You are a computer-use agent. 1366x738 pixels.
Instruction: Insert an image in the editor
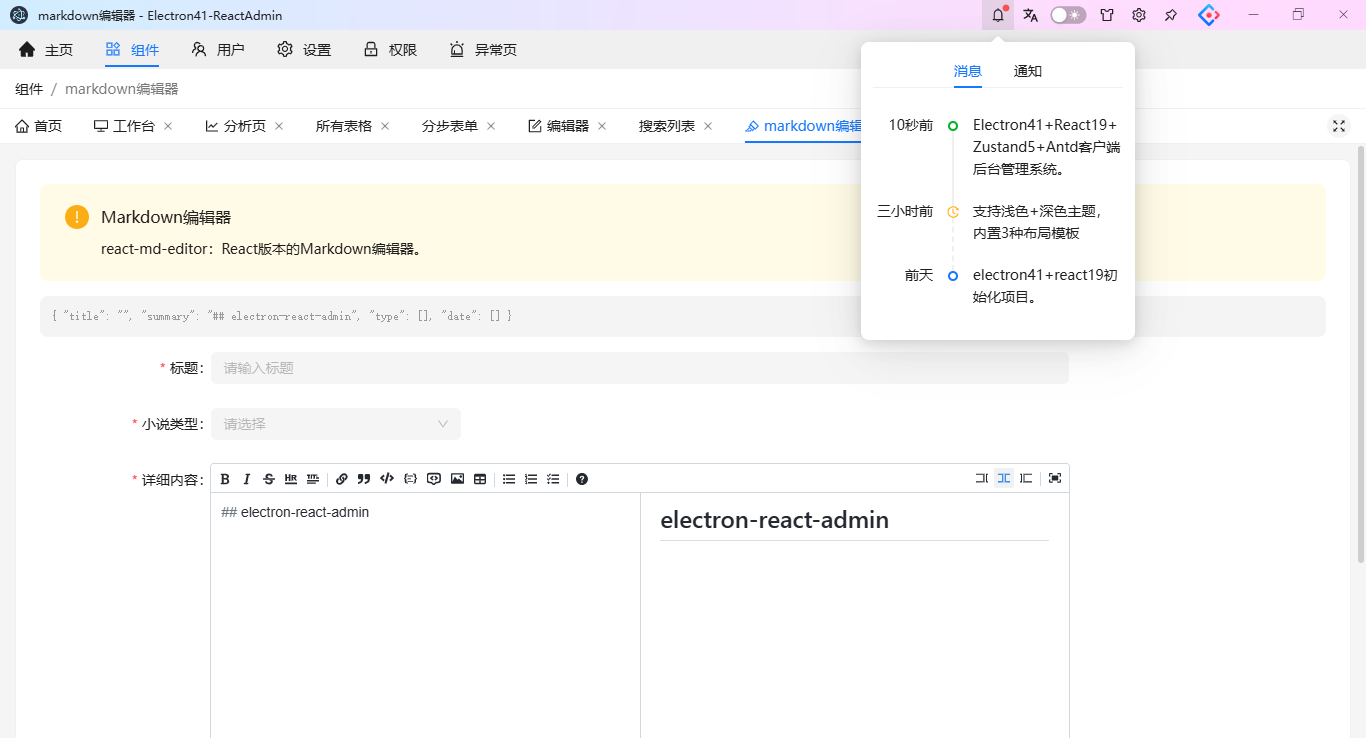(457, 479)
